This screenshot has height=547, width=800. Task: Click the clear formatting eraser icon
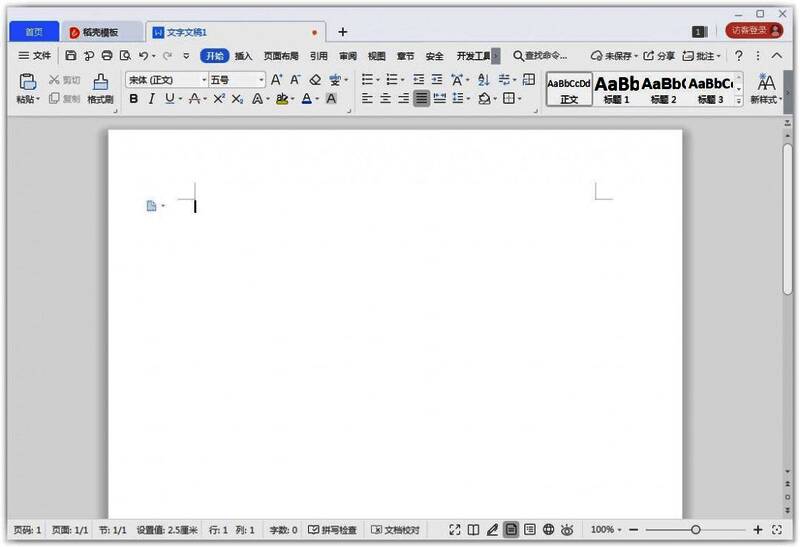[315, 79]
